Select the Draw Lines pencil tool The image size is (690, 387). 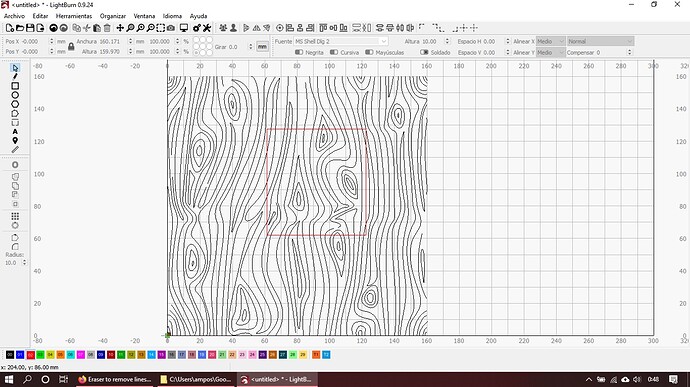[x=15, y=77]
